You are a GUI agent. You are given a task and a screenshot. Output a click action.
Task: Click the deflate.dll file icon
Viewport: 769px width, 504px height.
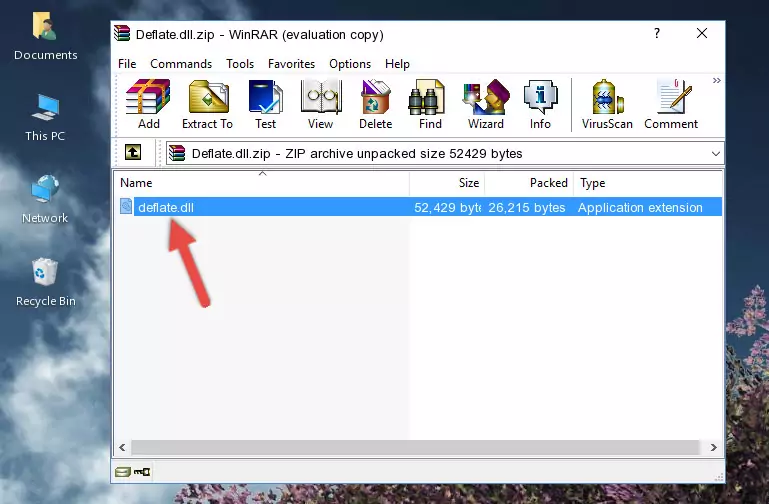tap(126, 206)
